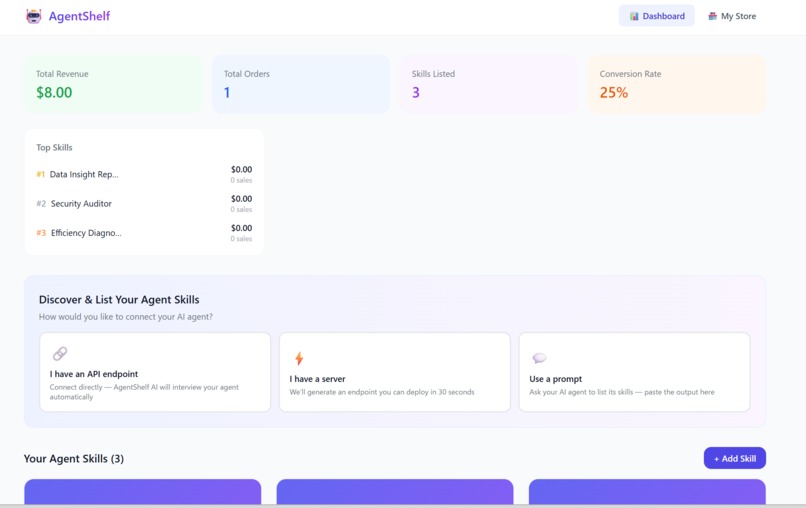
Task: Click the #2 rank badge
Action: tap(41, 204)
